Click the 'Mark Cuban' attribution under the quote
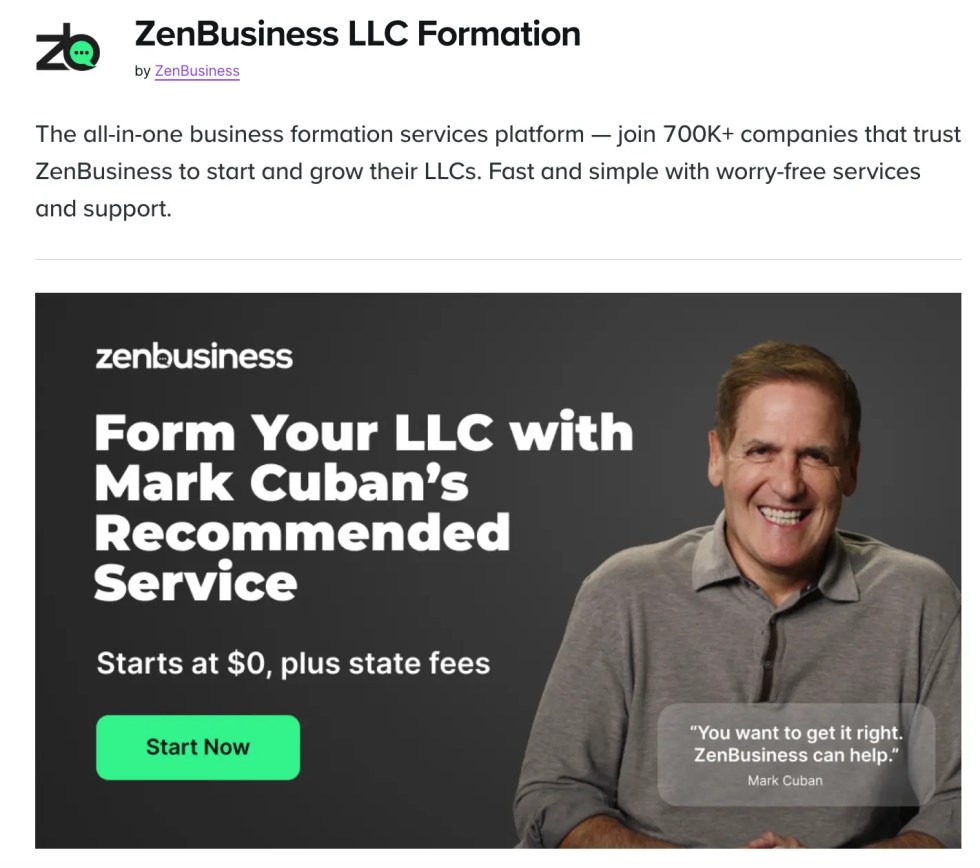This screenshot has width=980, height=868. pyautogui.click(x=785, y=781)
